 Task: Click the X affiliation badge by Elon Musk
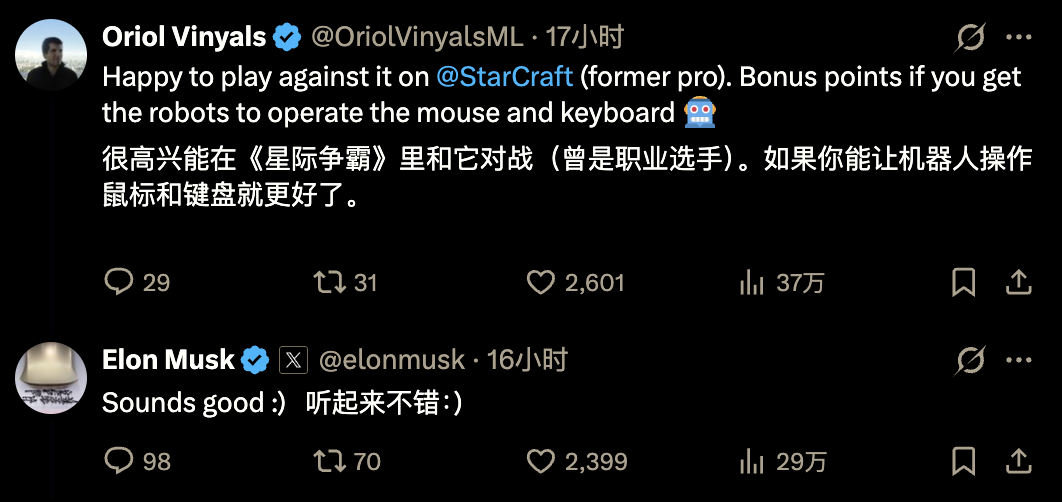[292, 359]
